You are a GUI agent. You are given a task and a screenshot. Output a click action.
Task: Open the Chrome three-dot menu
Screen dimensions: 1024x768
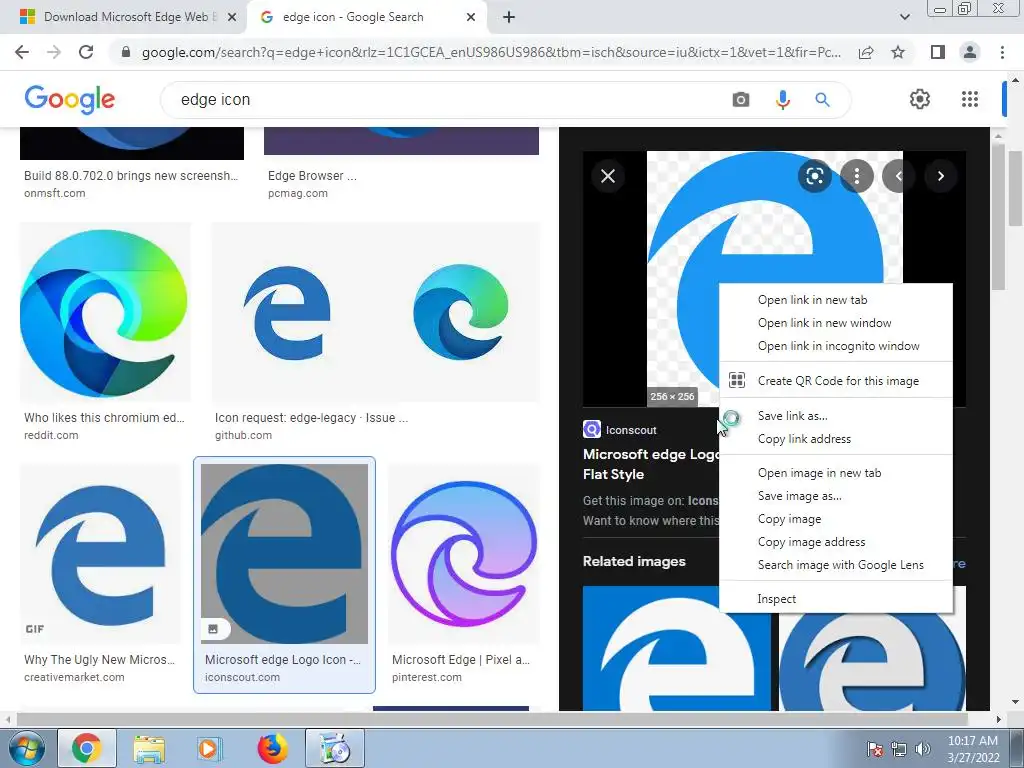[1002, 52]
